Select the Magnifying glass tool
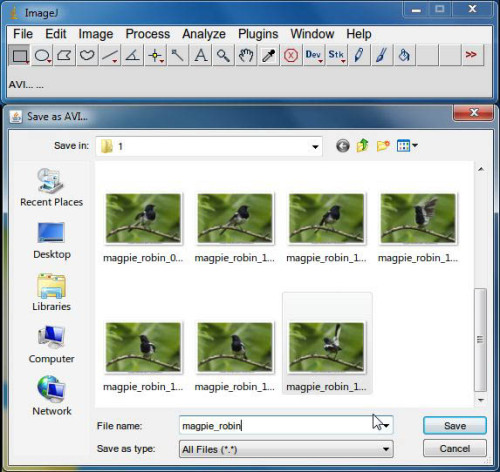Viewport: 500px width, 472px height. point(223,55)
